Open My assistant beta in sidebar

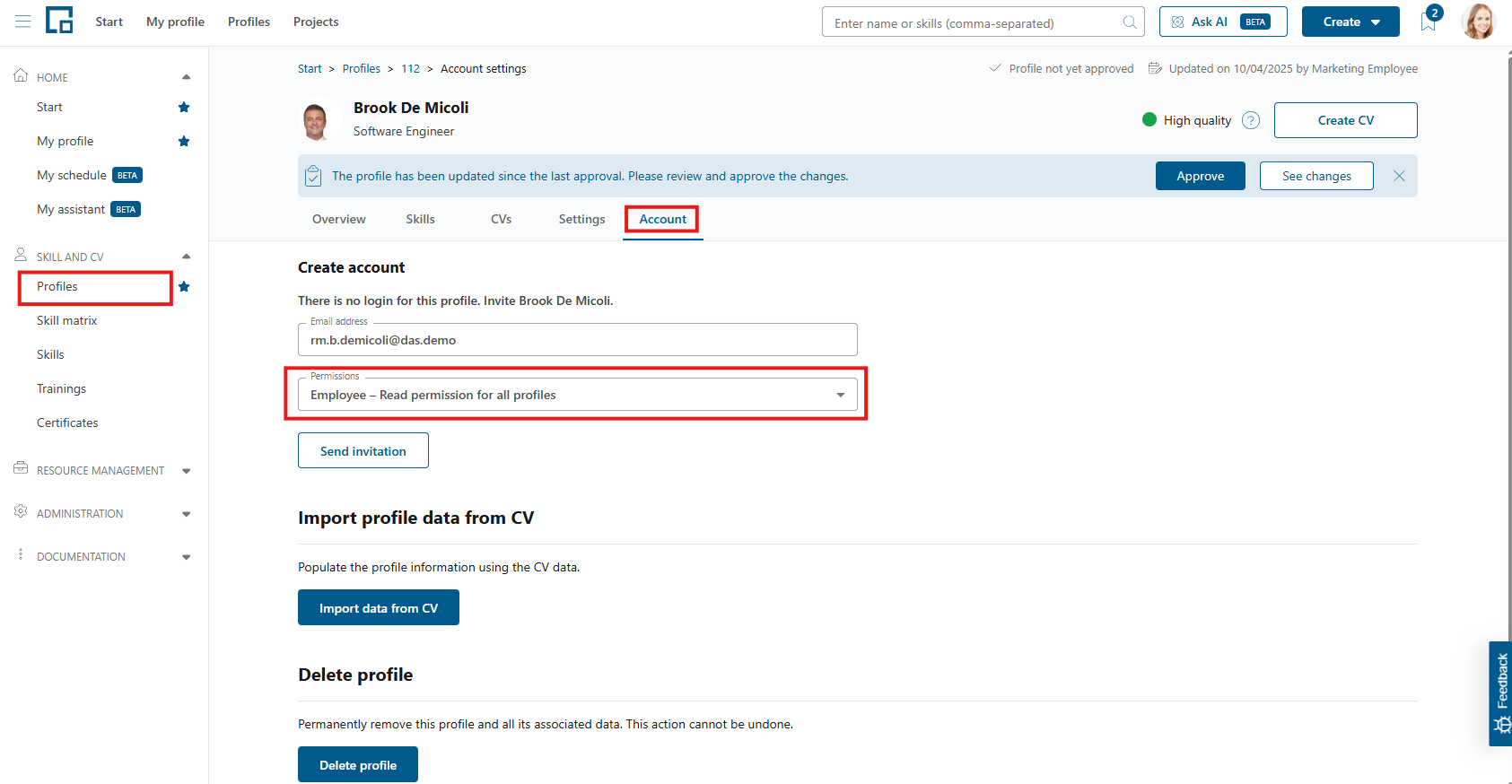(x=89, y=209)
